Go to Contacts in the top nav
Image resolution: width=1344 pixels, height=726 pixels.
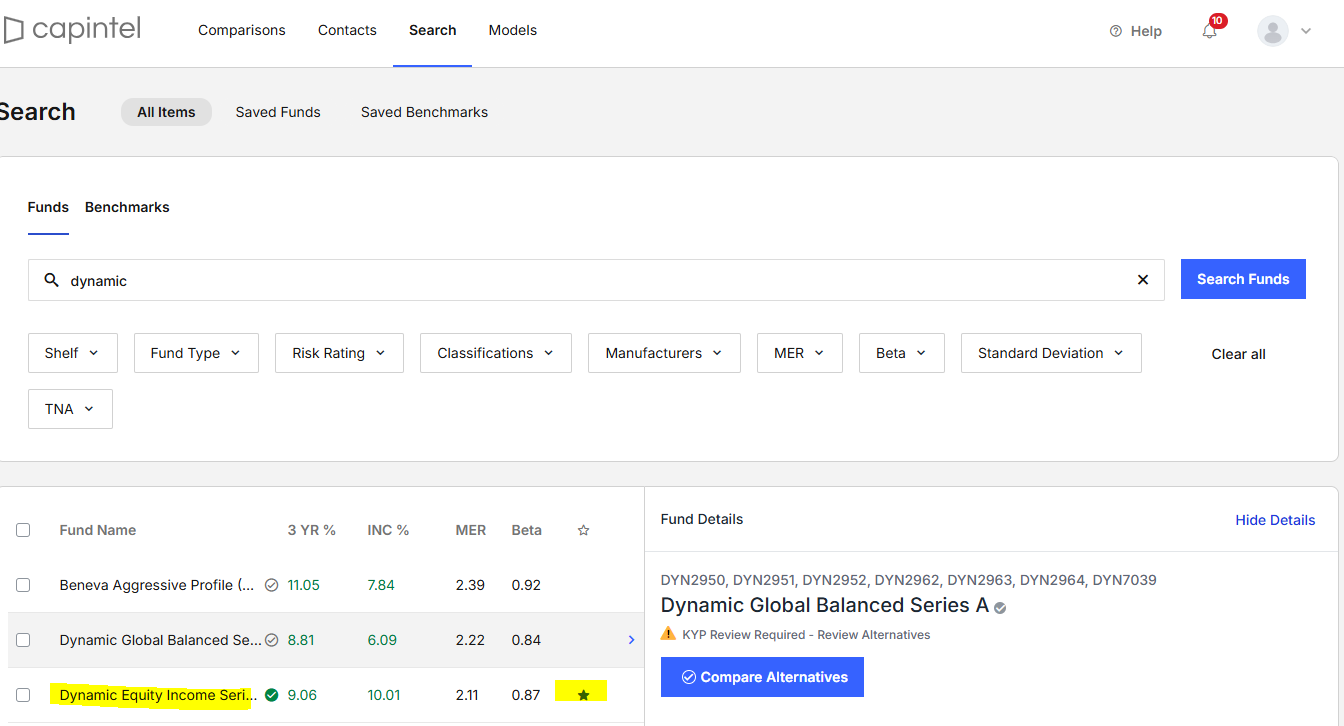tap(347, 30)
